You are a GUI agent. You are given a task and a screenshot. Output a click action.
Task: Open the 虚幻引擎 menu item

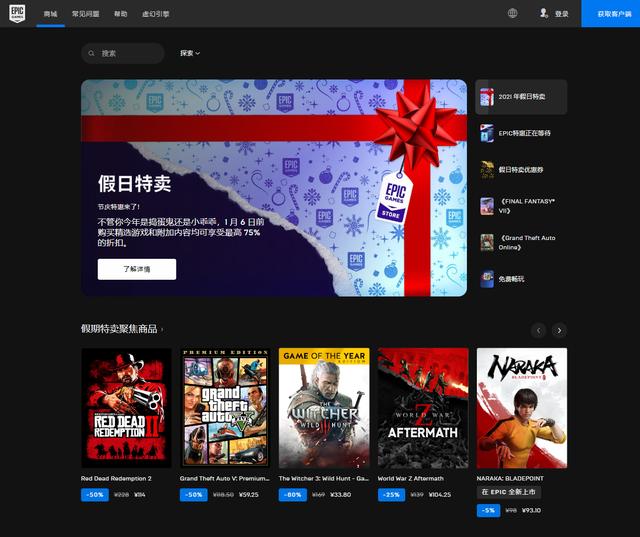pos(155,14)
